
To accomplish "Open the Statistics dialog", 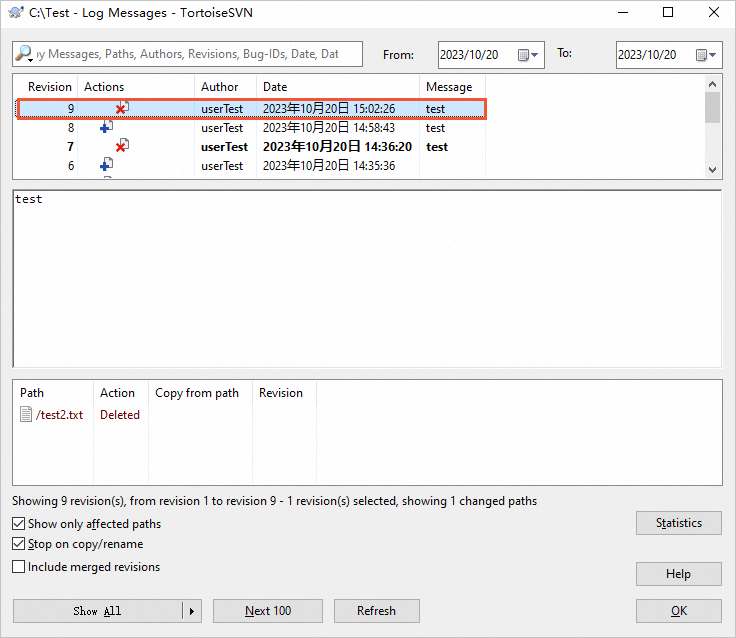I will [679, 523].
